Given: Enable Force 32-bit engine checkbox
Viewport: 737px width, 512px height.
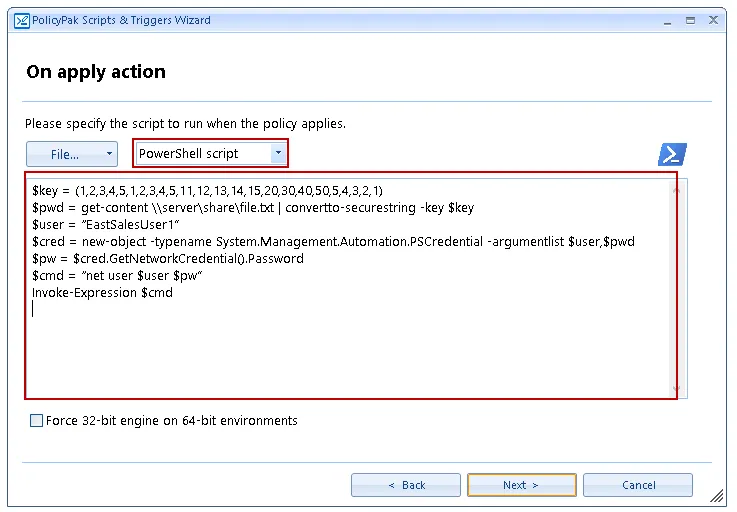Looking at the screenshot, I should coord(37,421).
